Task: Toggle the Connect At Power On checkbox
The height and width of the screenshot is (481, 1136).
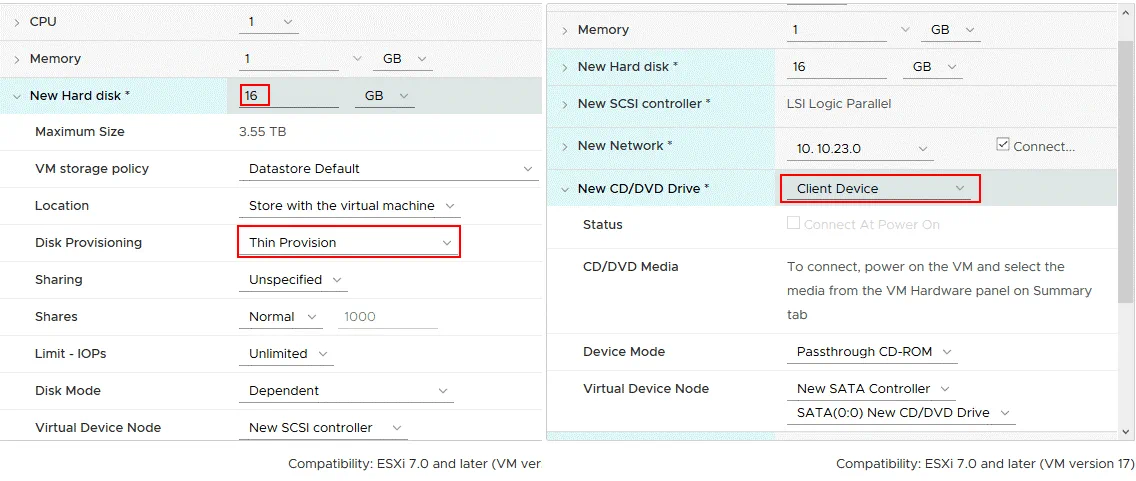Action: click(x=793, y=224)
